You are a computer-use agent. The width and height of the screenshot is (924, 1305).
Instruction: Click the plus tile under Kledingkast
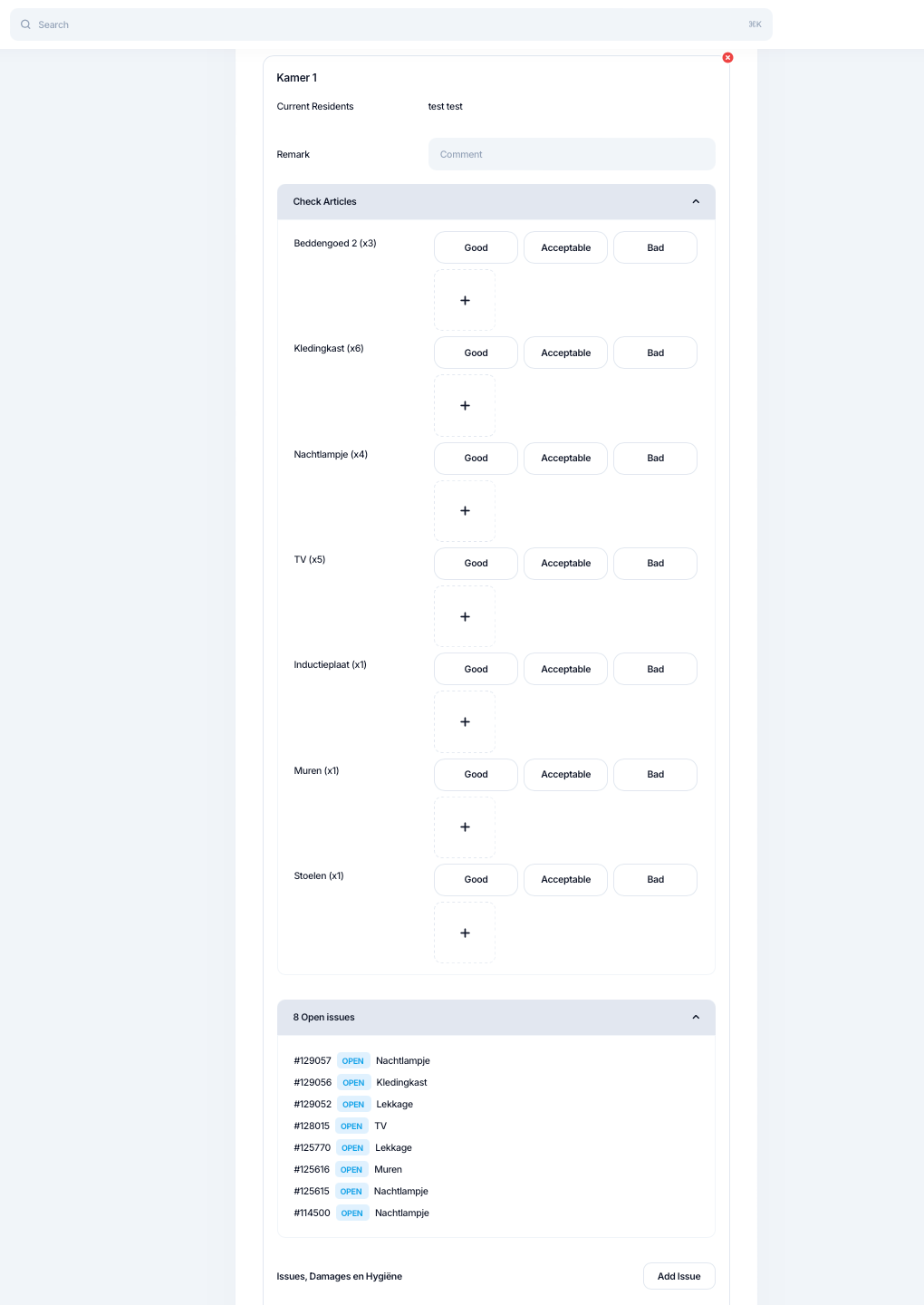(465, 405)
